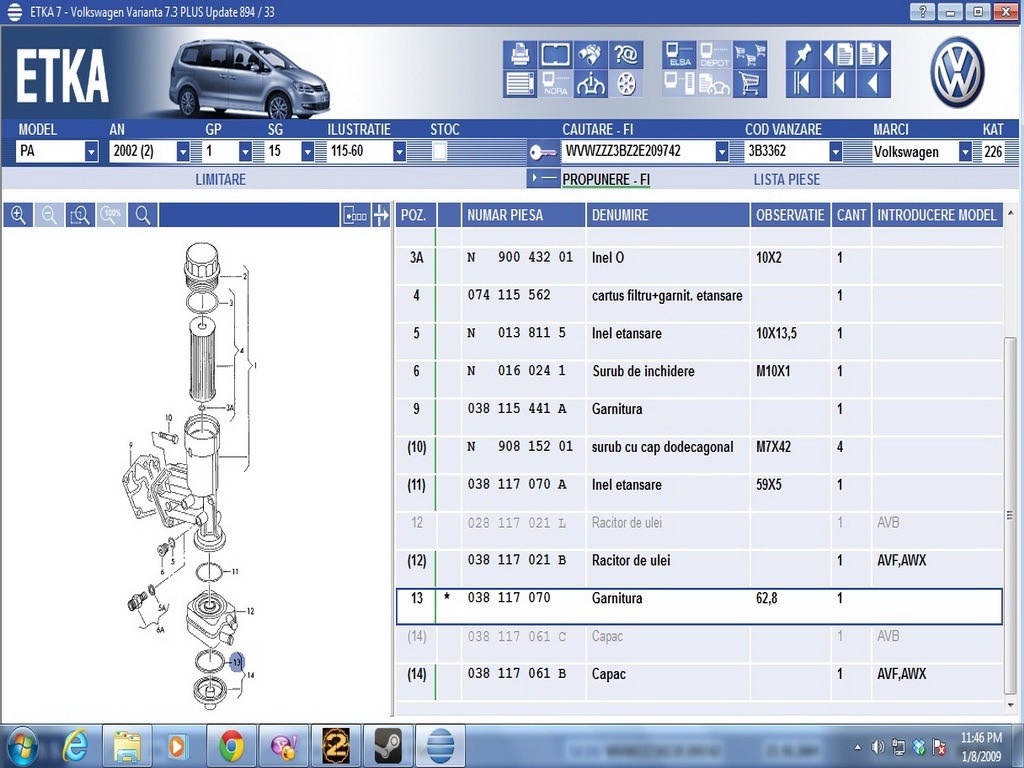Screen dimensions: 1024x768
Task: Open the MODEL dropdown showing PA
Action: pyautogui.click(x=91, y=152)
